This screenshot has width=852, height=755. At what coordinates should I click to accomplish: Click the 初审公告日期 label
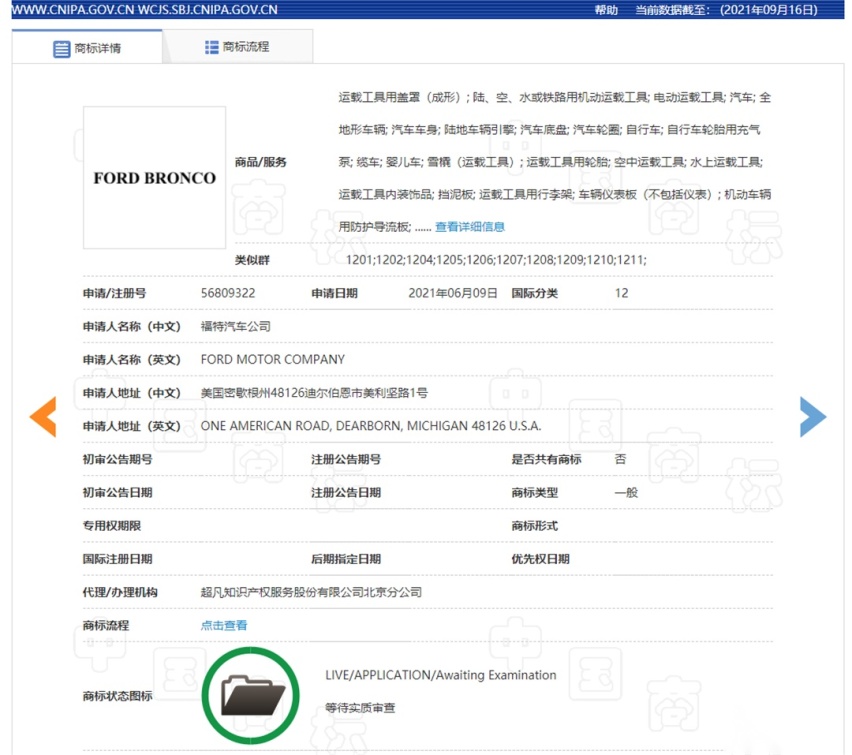click(x=117, y=492)
